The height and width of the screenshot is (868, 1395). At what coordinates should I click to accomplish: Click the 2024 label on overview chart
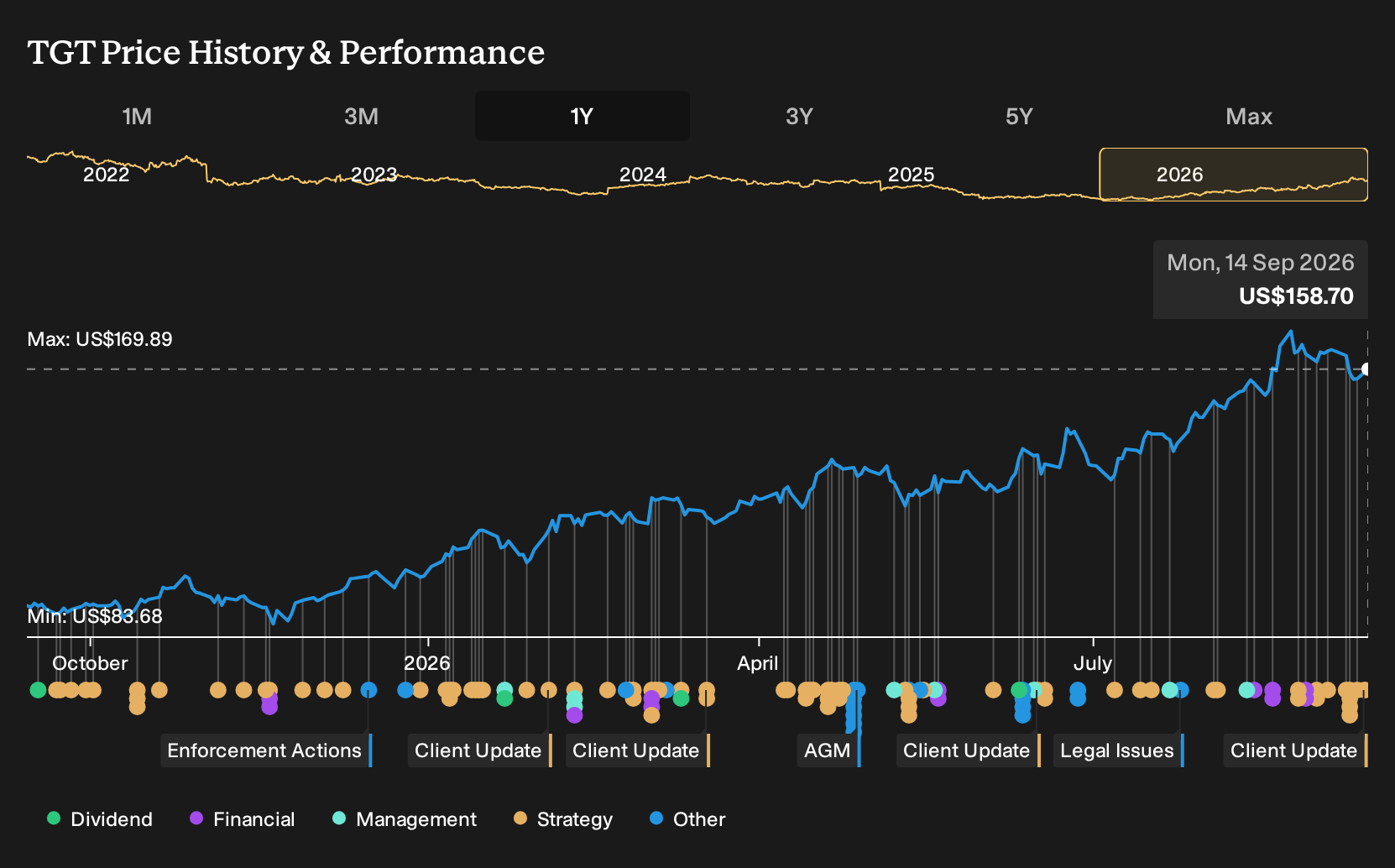pyautogui.click(x=643, y=175)
